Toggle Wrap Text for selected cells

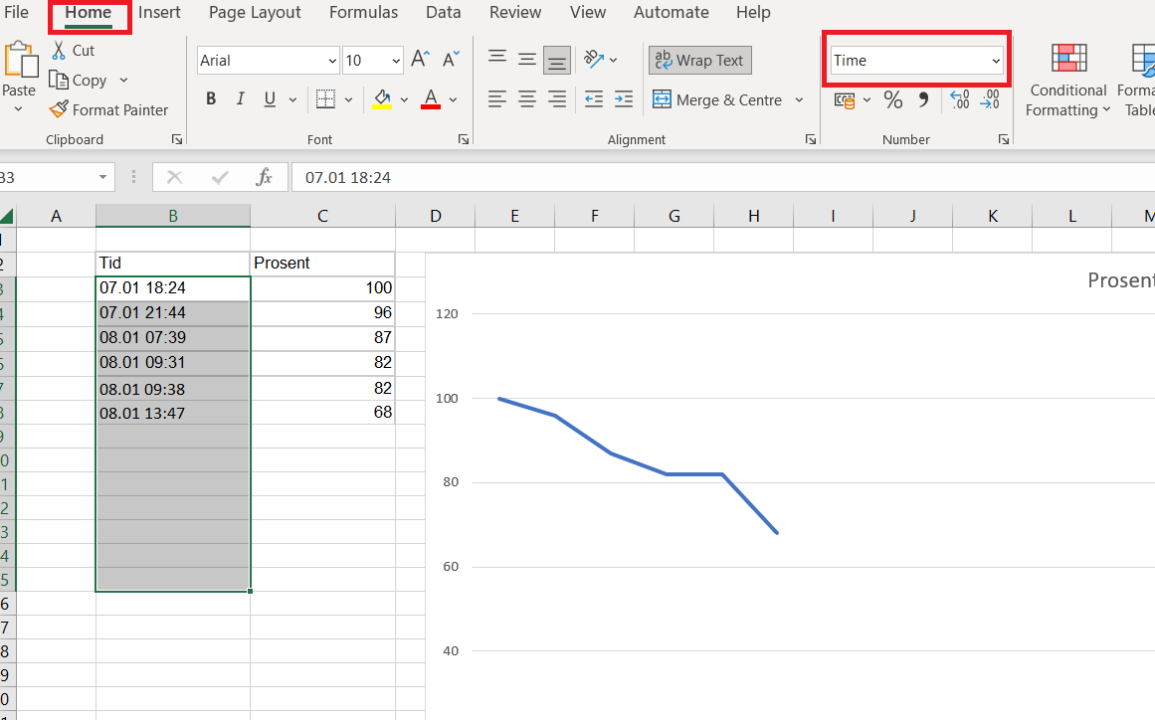click(699, 60)
